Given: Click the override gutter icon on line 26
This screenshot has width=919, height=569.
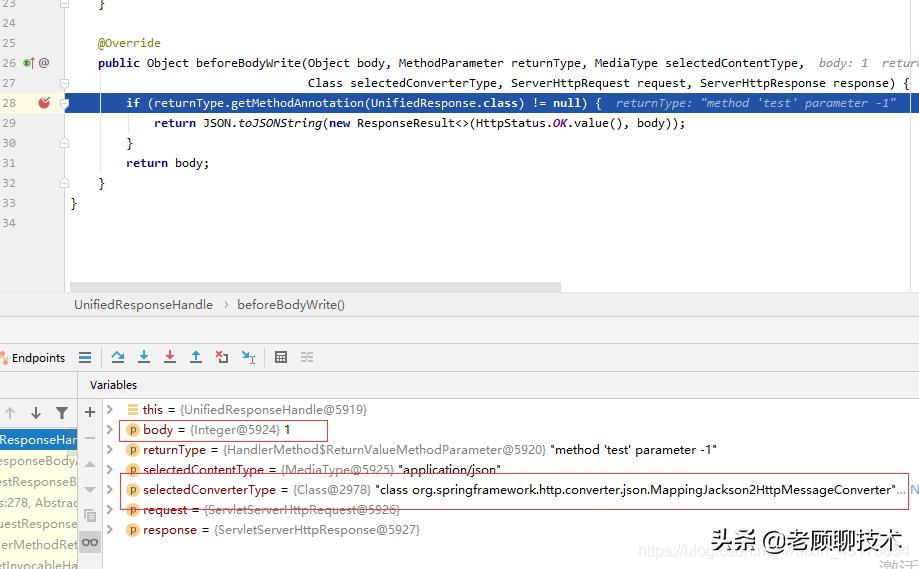Looking at the screenshot, I should pyautogui.click(x=29, y=63).
